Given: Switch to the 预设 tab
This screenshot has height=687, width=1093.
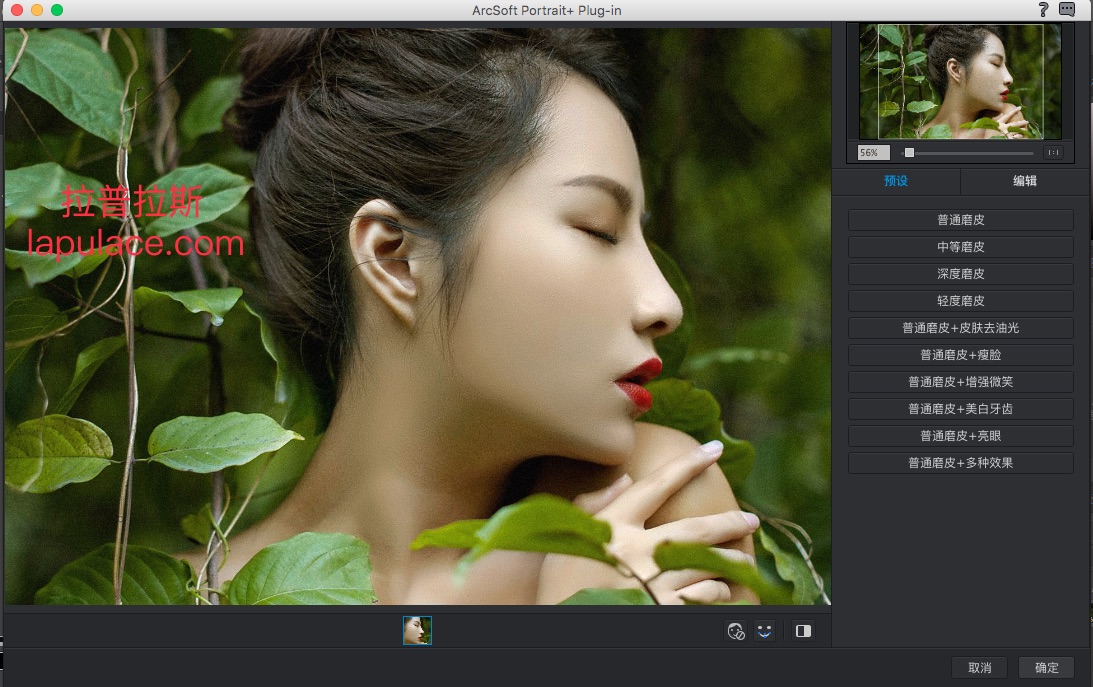Looking at the screenshot, I should click(x=896, y=181).
